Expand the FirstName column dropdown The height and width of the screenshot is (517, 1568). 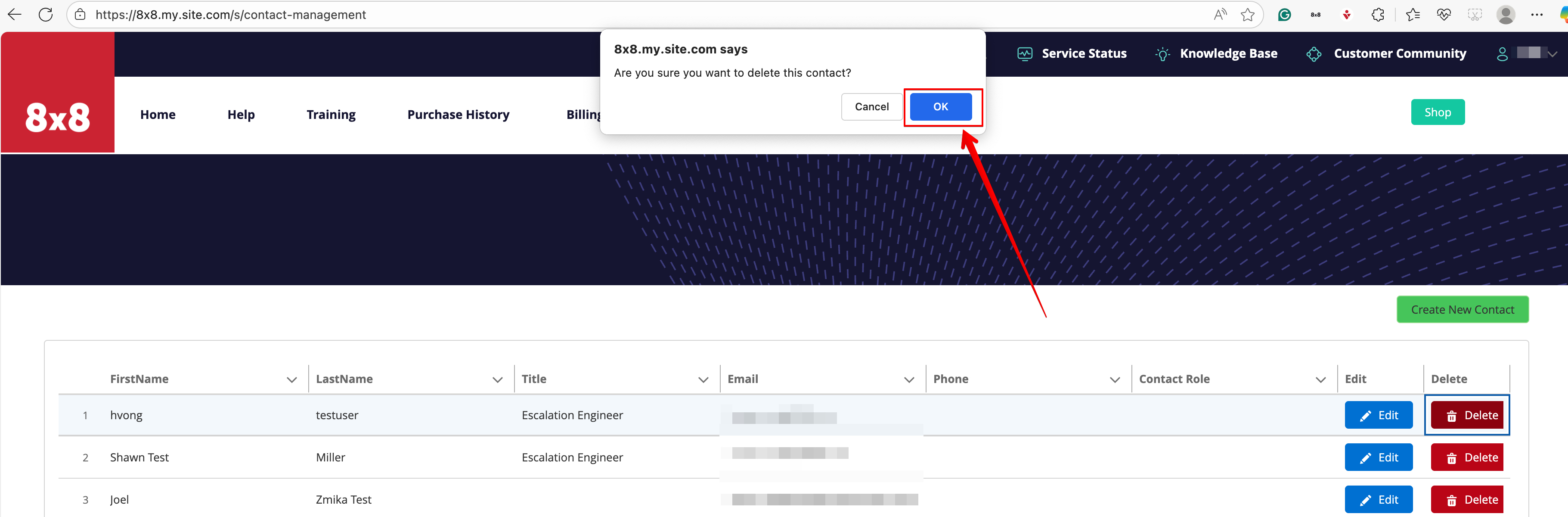(x=291, y=380)
